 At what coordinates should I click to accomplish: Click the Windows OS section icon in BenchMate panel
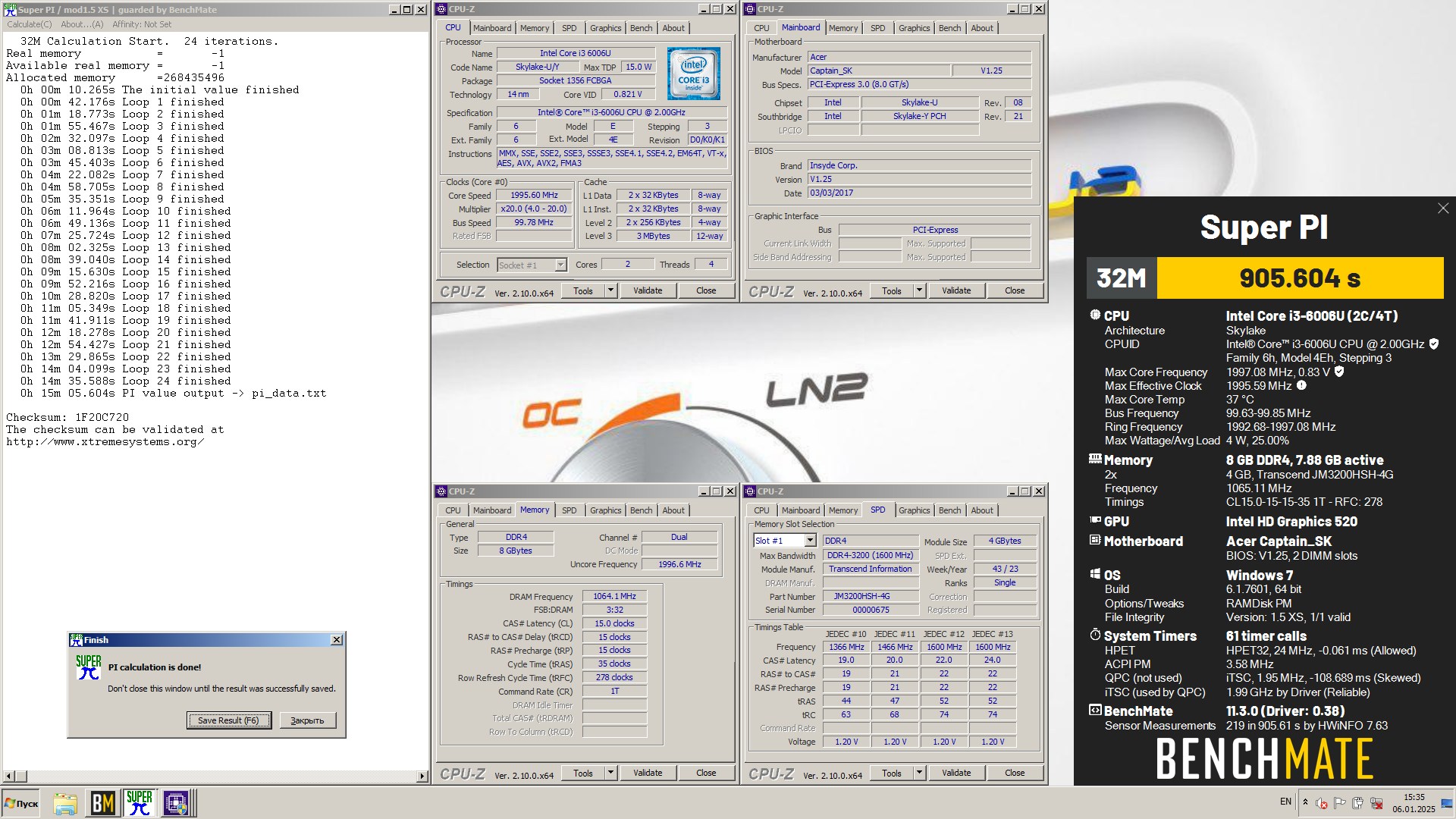pos(1095,574)
